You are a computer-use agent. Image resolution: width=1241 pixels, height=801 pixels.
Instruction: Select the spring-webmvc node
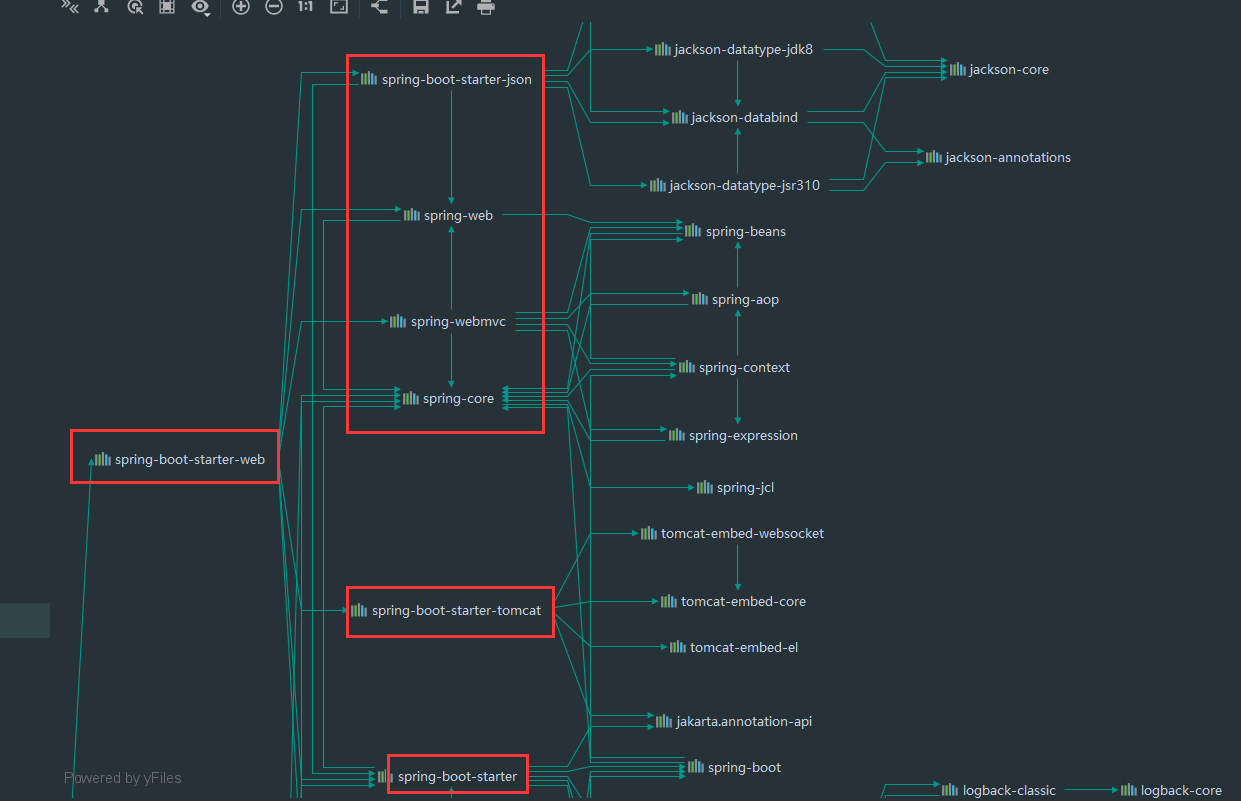tap(448, 322)
